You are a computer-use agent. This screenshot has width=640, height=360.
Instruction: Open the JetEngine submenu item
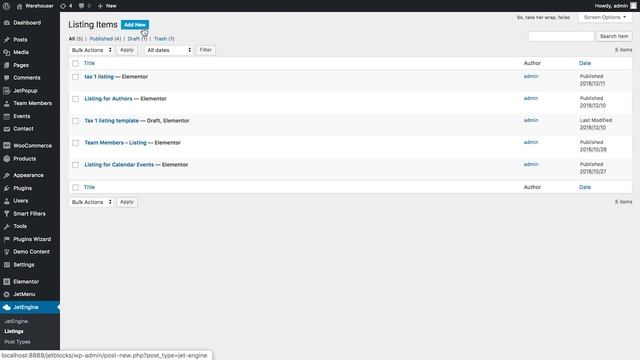coord(16,322)
